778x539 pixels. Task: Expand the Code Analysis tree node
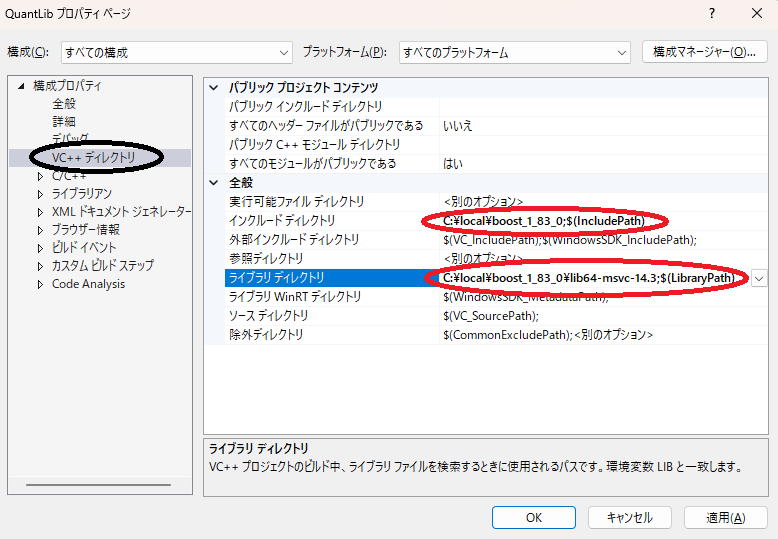point(41,284)
